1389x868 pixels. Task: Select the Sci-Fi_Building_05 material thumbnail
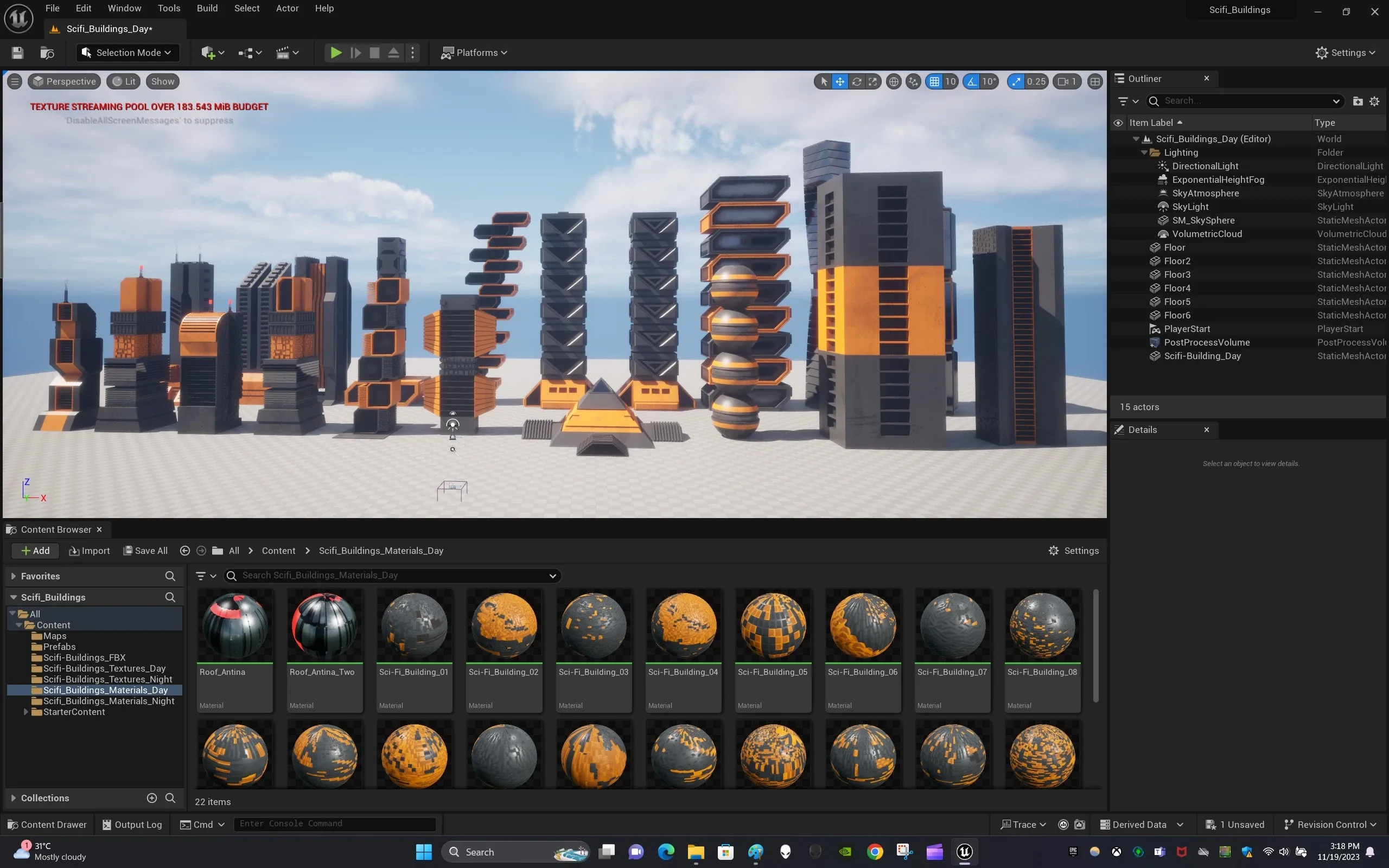point(773,626)
